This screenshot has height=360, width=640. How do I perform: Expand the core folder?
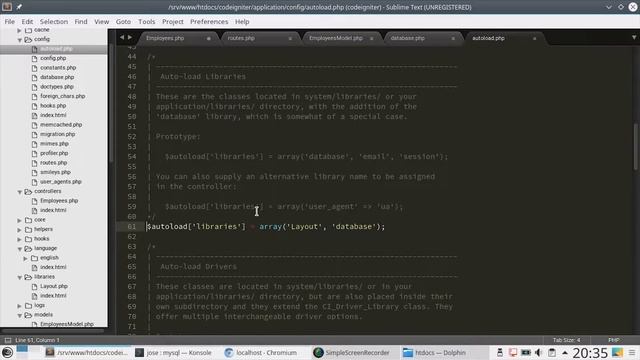[x=20, y=220]
